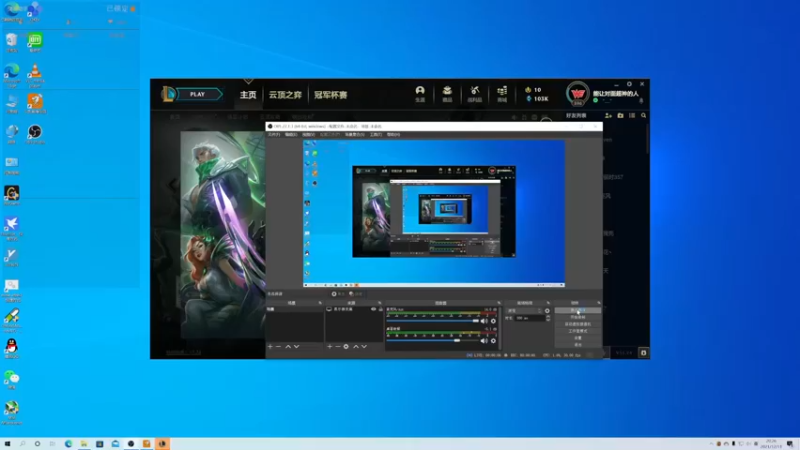Open the green iQIYI desktop icon

(35, 42)
